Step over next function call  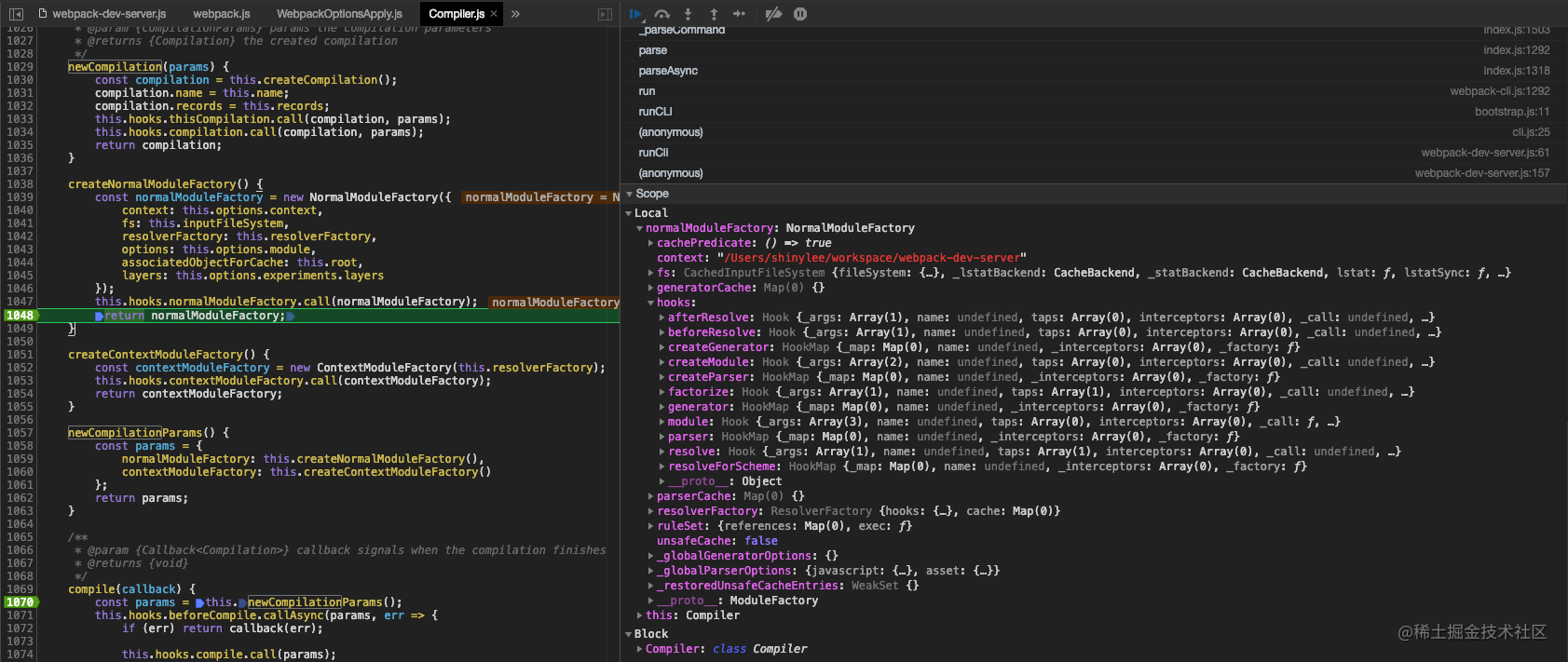pyautogui.click(x=662, y=14)
